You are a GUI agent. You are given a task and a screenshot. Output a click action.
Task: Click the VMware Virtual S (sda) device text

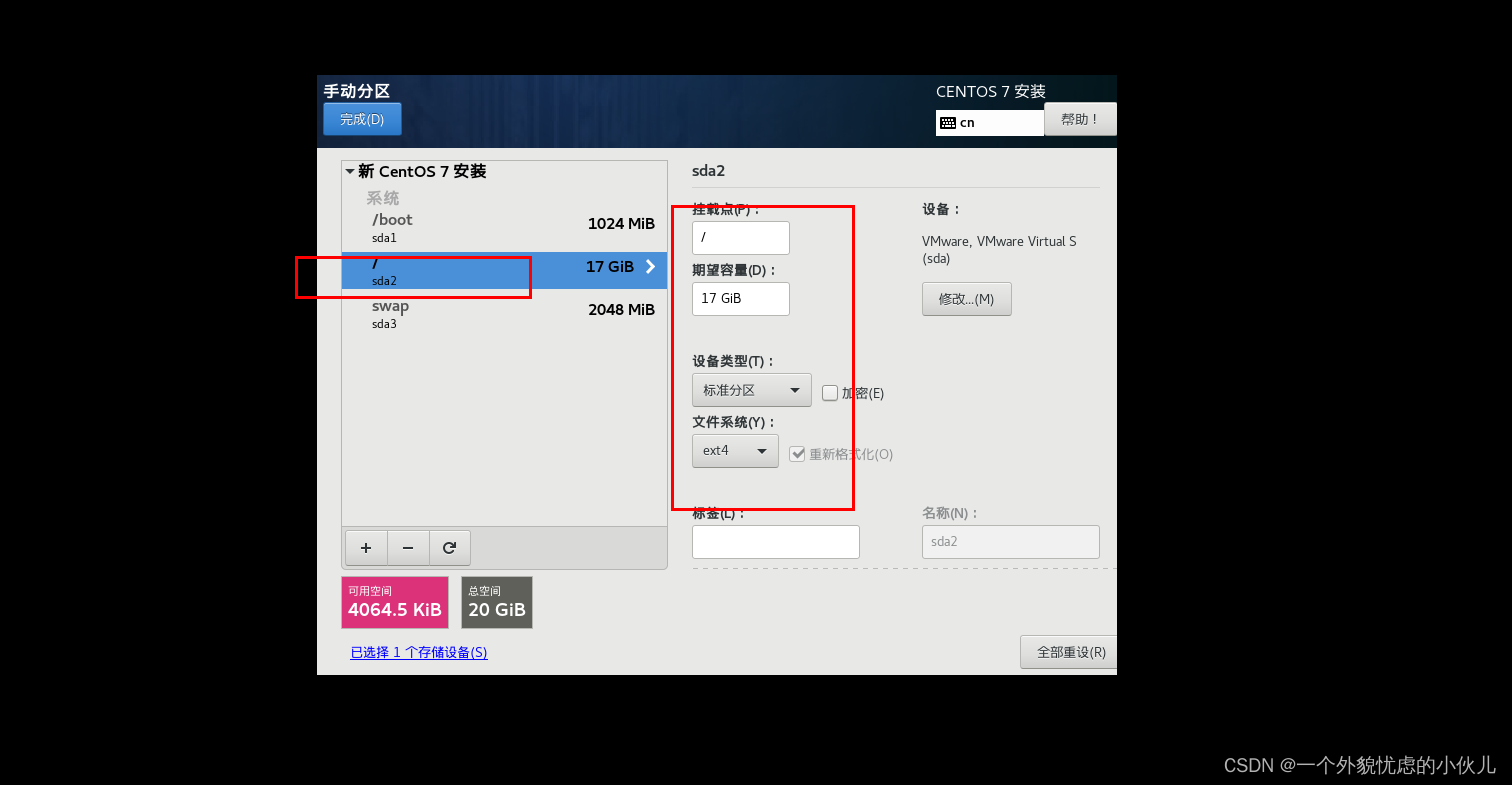click(x=999, y=250)
